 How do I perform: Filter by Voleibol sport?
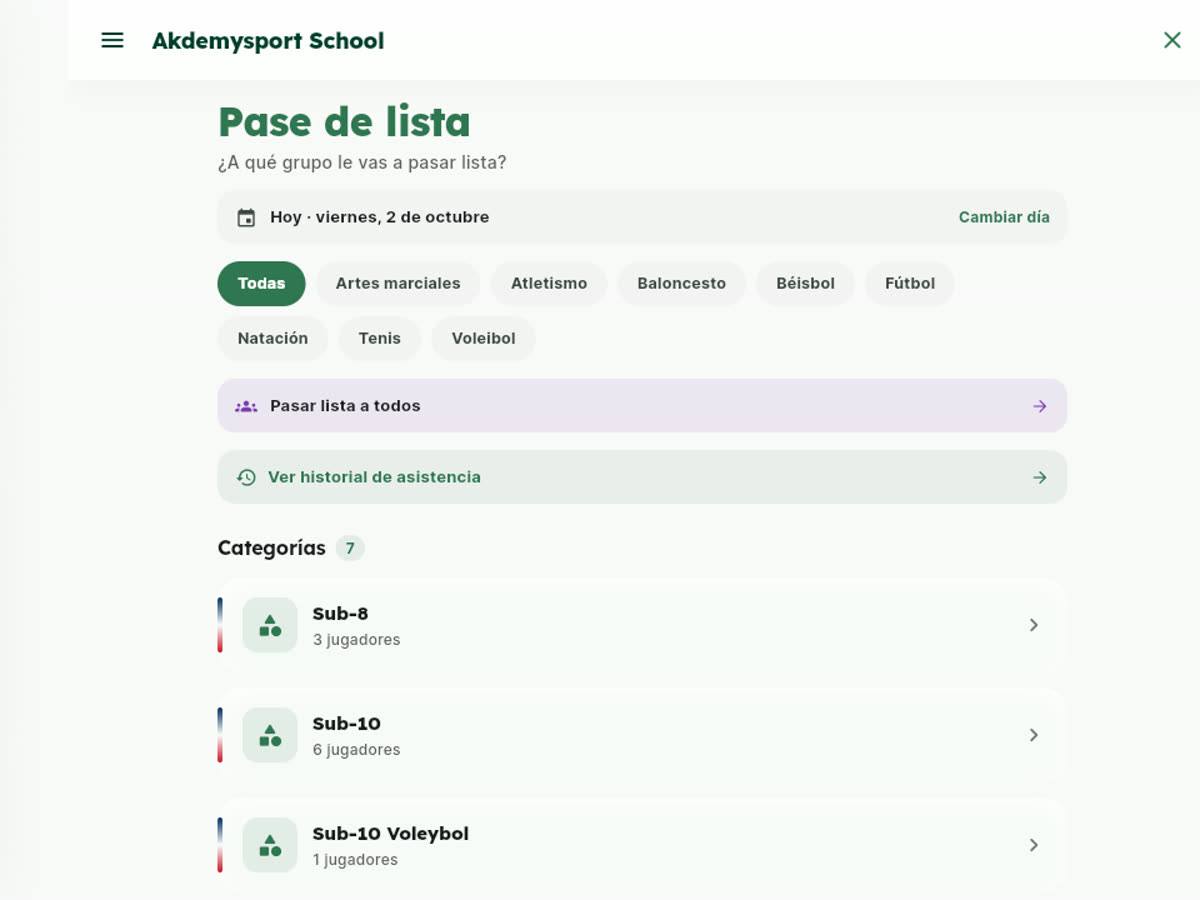point(484,338)
